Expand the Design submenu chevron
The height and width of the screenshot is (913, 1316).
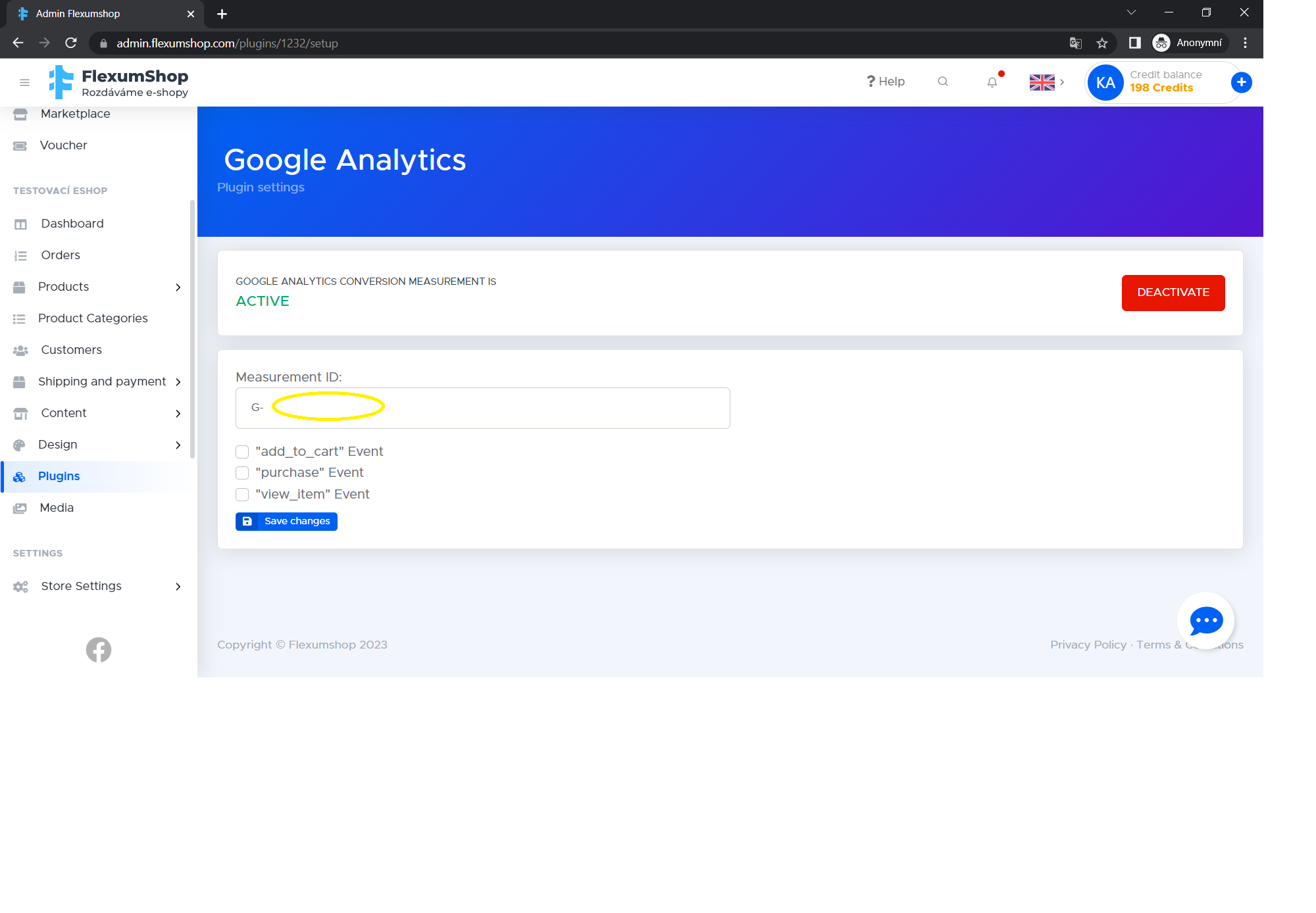[178, 445]
